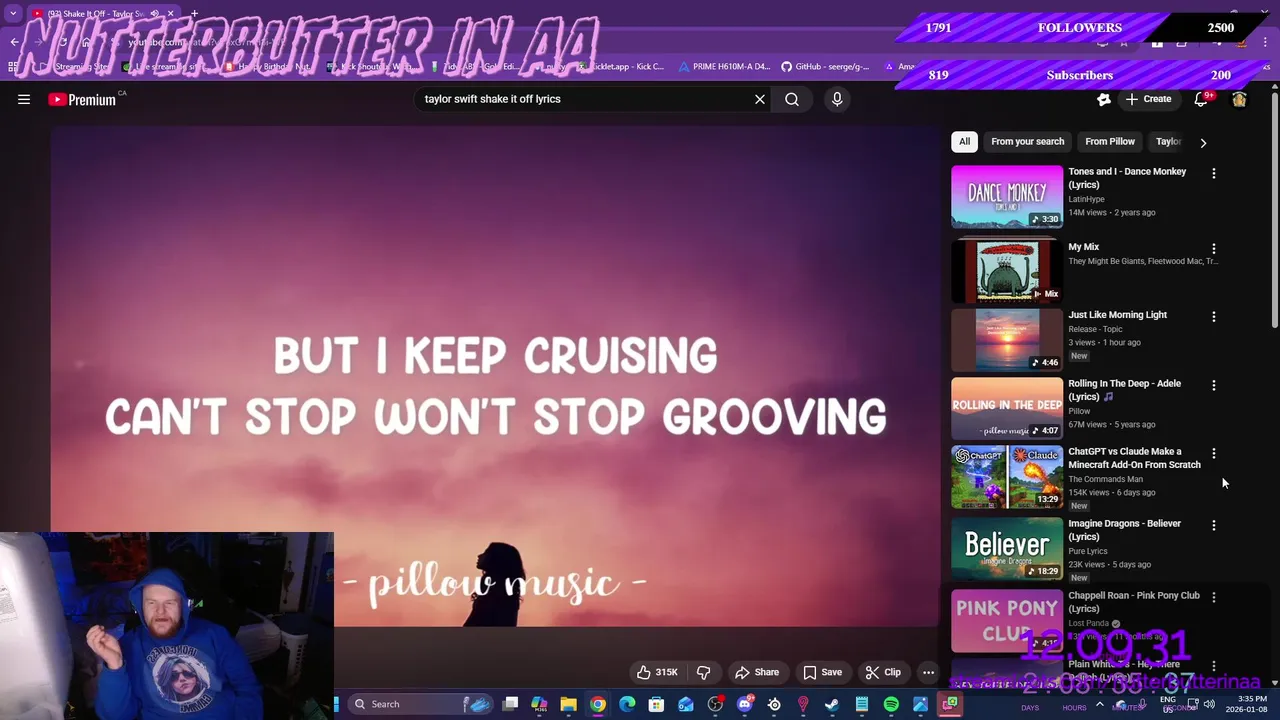Open options menu for My Mix
The height and width of the screenshot is (720, 1280).
coord(1214,248)
